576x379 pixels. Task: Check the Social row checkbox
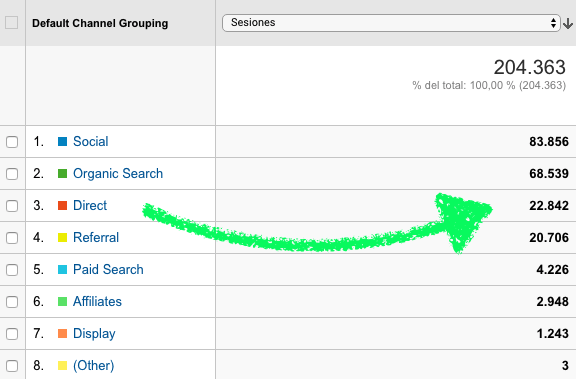click(12, 142)
